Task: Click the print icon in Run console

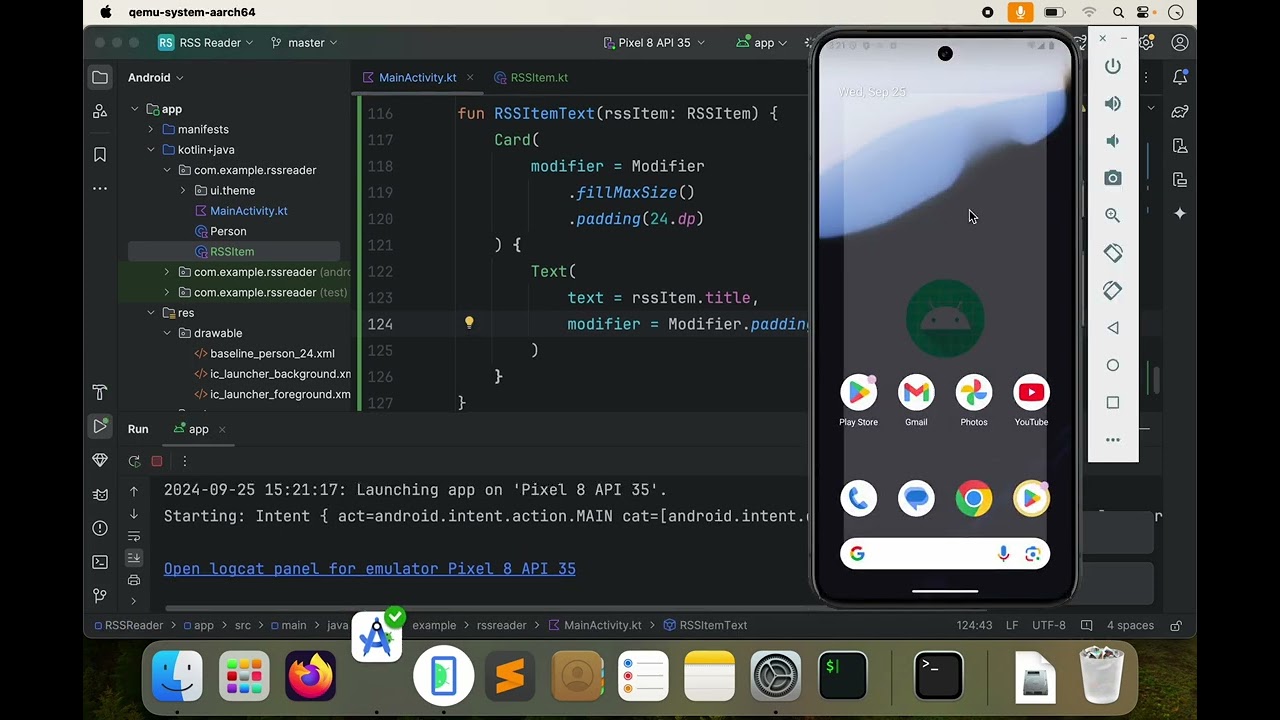Action: click(134, 580)
